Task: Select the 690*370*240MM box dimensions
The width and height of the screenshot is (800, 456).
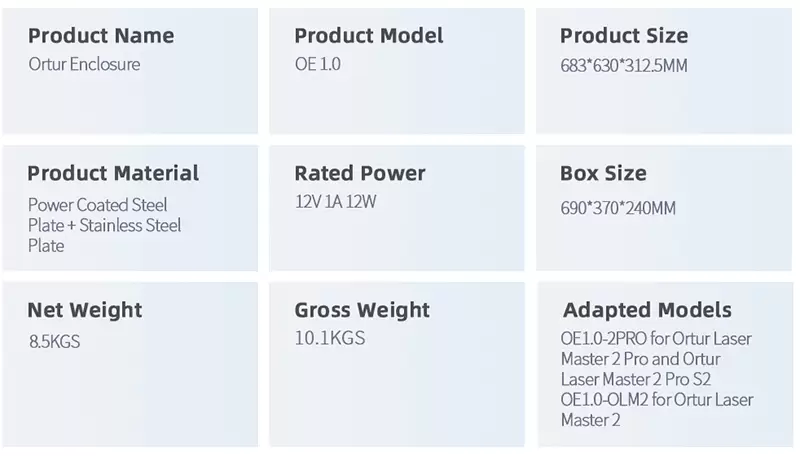Action: tap(618, 209)
